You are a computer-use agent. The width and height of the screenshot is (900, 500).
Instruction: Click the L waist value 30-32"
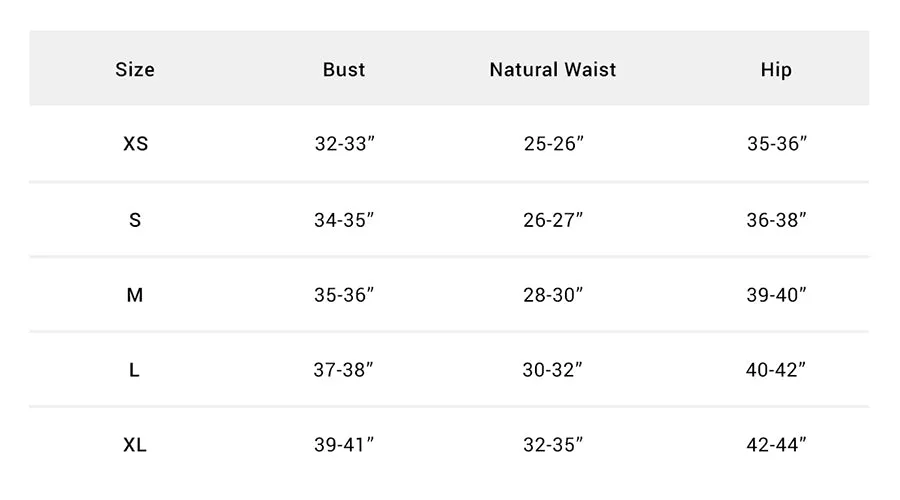[553, 370]
